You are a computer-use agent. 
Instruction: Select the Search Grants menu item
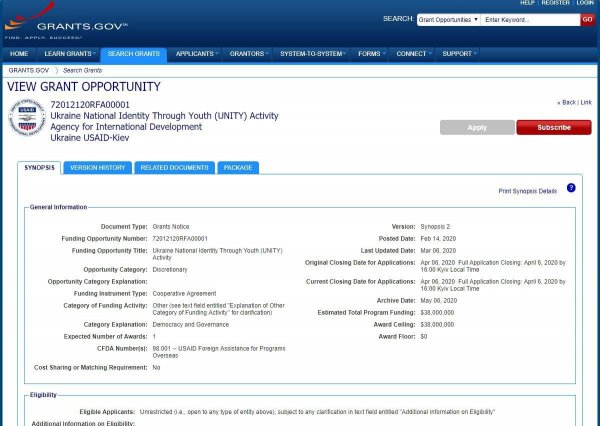click(133, 53)
